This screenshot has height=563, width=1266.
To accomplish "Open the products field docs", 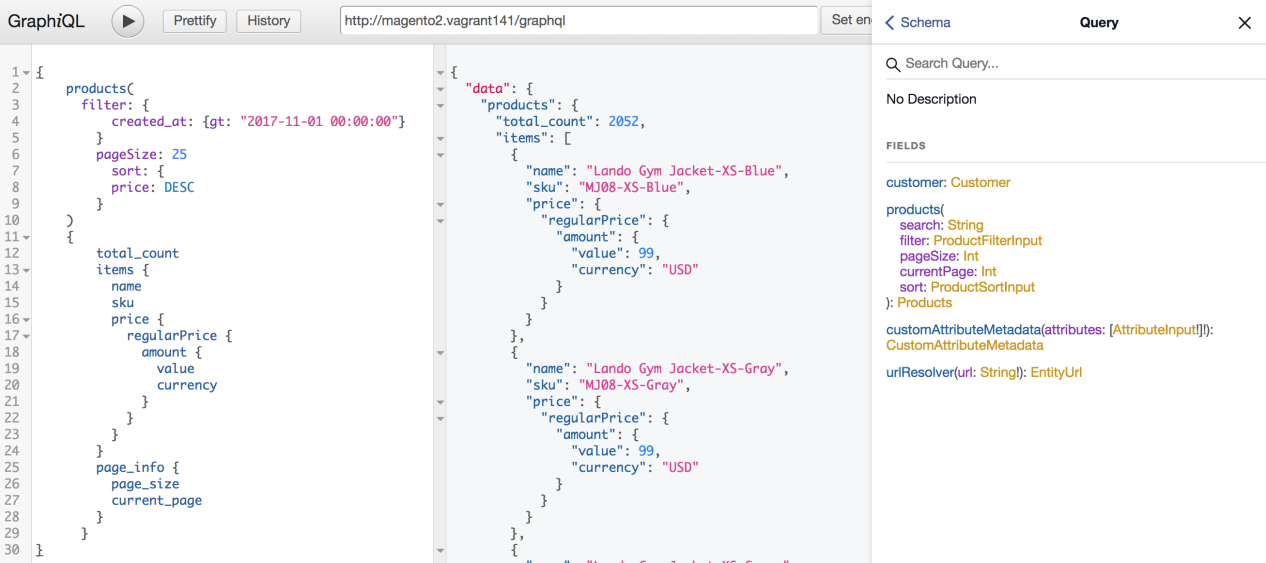I will (x=912, y=210).
